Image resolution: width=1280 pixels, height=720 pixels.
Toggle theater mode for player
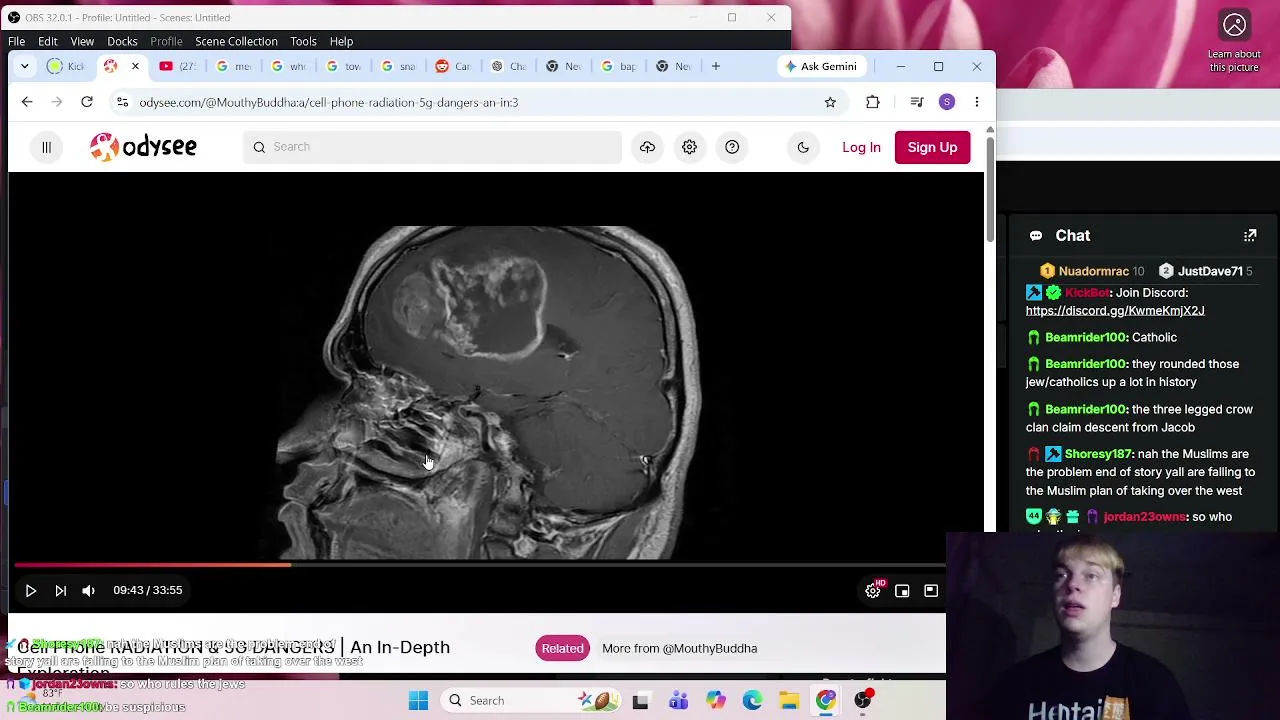931,591
